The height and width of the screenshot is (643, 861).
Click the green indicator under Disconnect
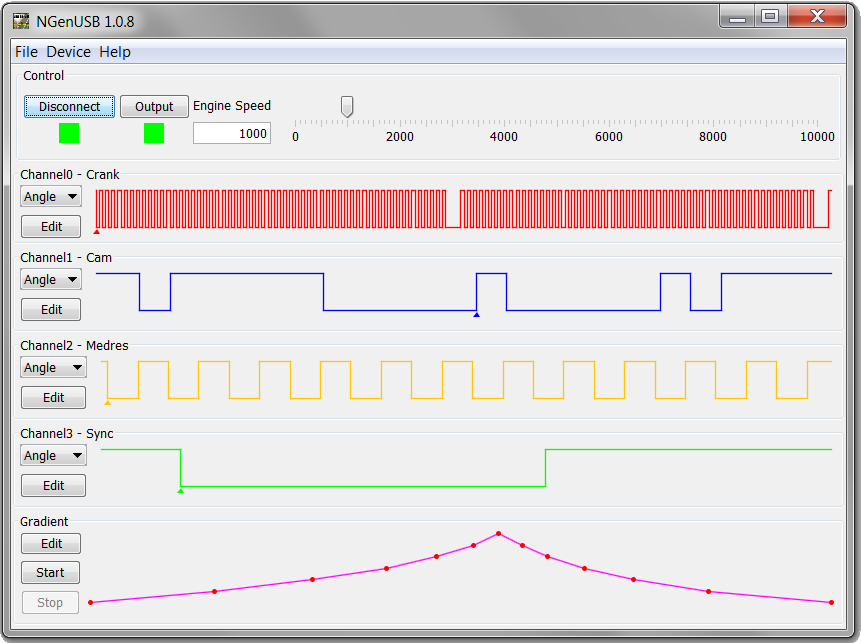pyautogui.click(x=69, y=133)
